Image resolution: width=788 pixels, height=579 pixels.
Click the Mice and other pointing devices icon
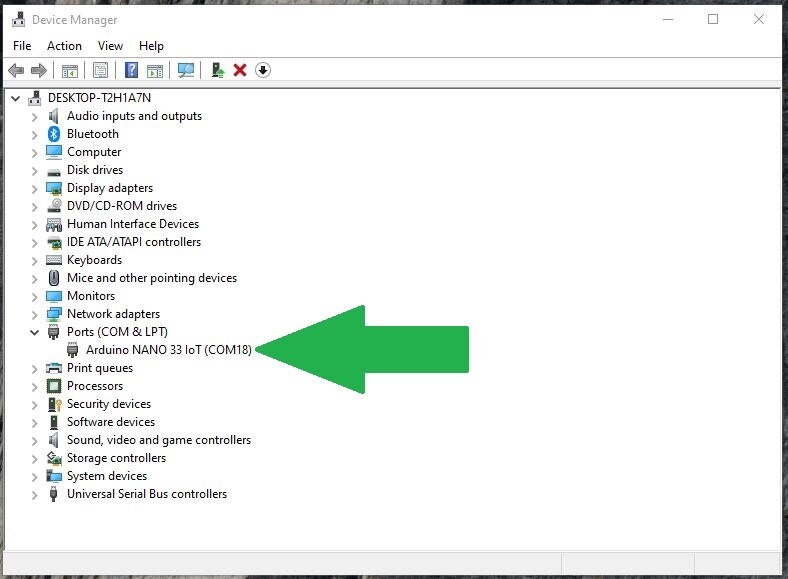(x=54, y=278)
